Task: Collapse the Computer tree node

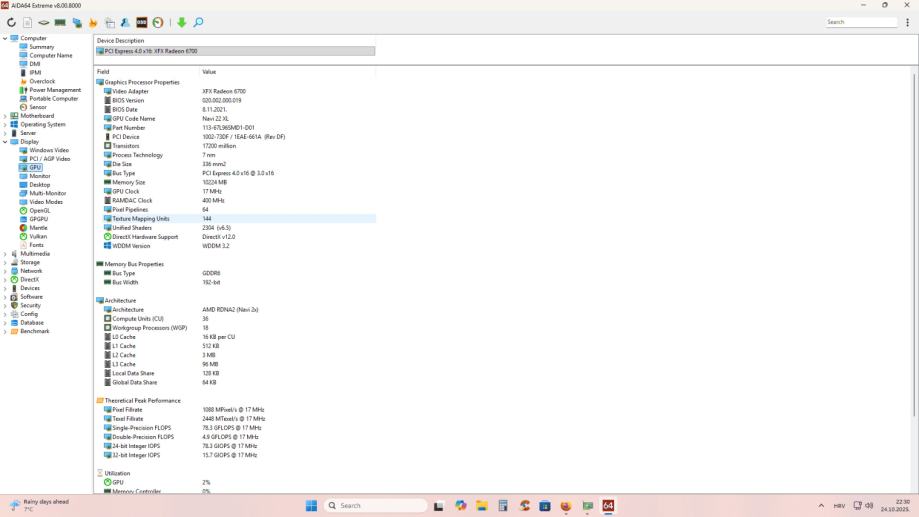Action: tap(5, 38)
